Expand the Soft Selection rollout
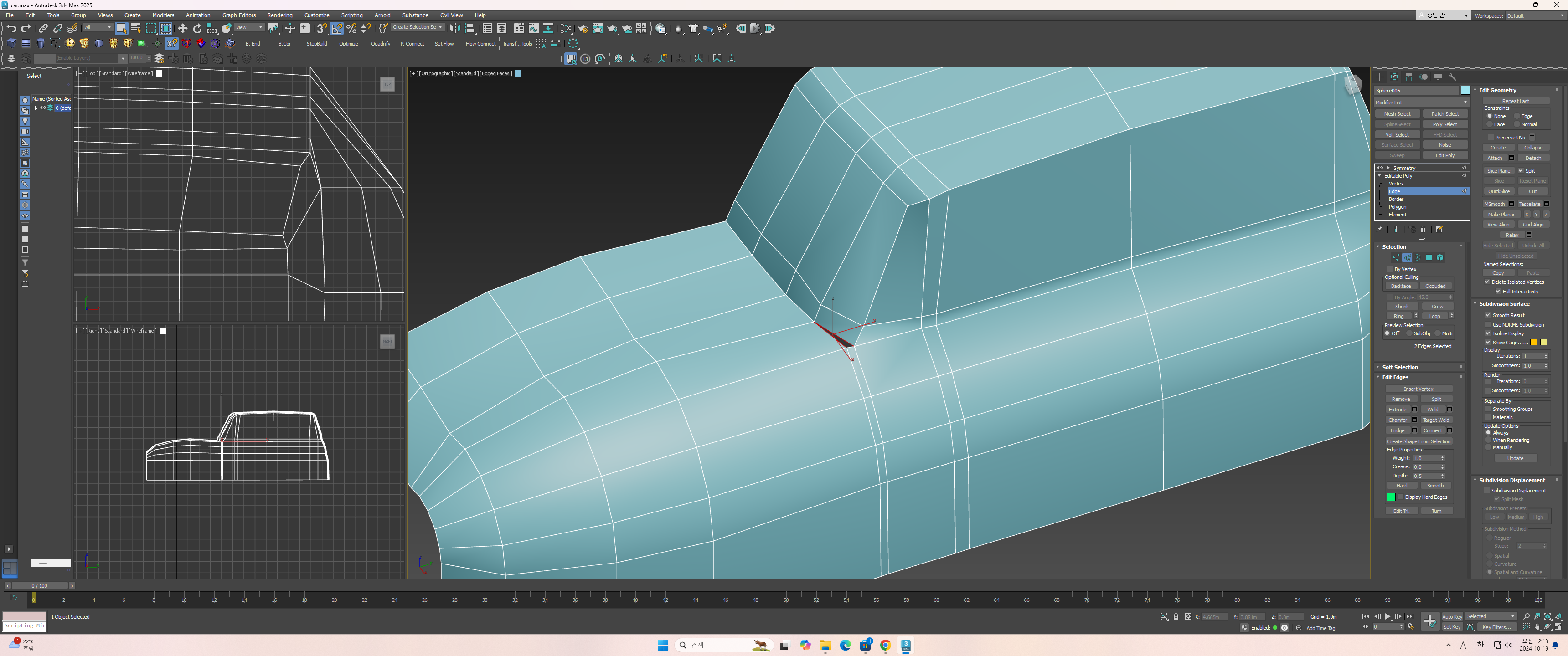Image resolution: width=1568 pixels, height=656 pixels. (x=1400, y=367)
